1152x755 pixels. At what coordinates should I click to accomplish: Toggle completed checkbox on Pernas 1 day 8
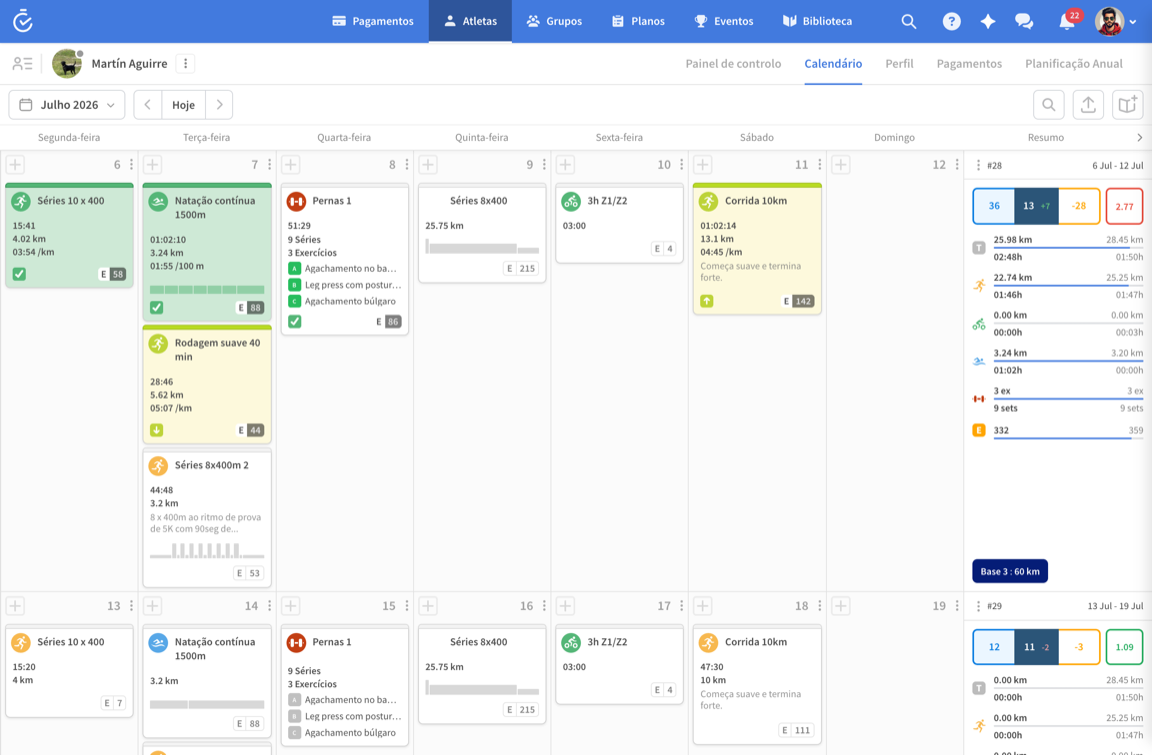click(295, 321)
